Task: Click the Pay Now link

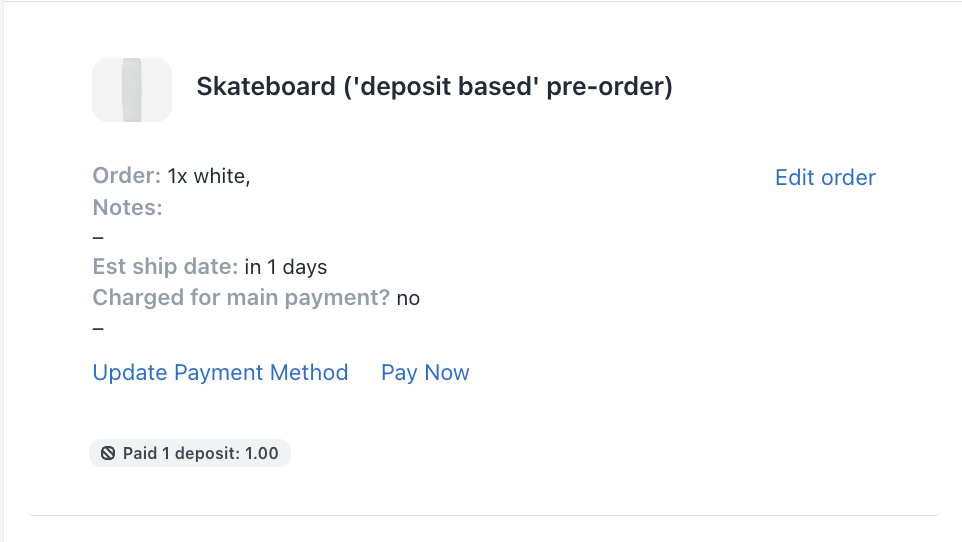Action: click(425, 373)
